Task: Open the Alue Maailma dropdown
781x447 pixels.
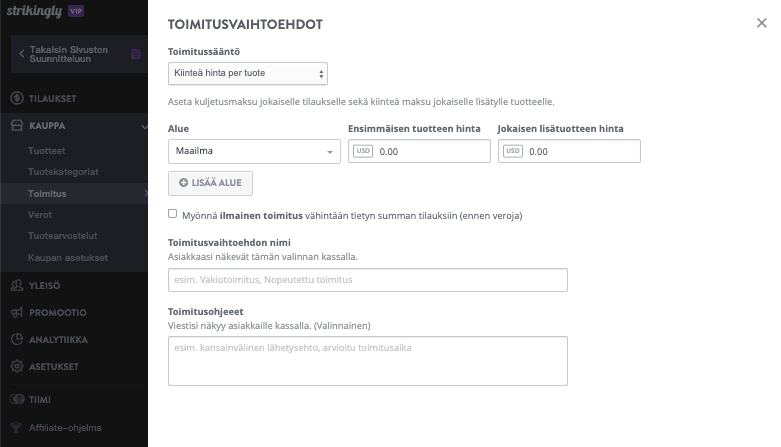Action: click(x=254, y=151)
